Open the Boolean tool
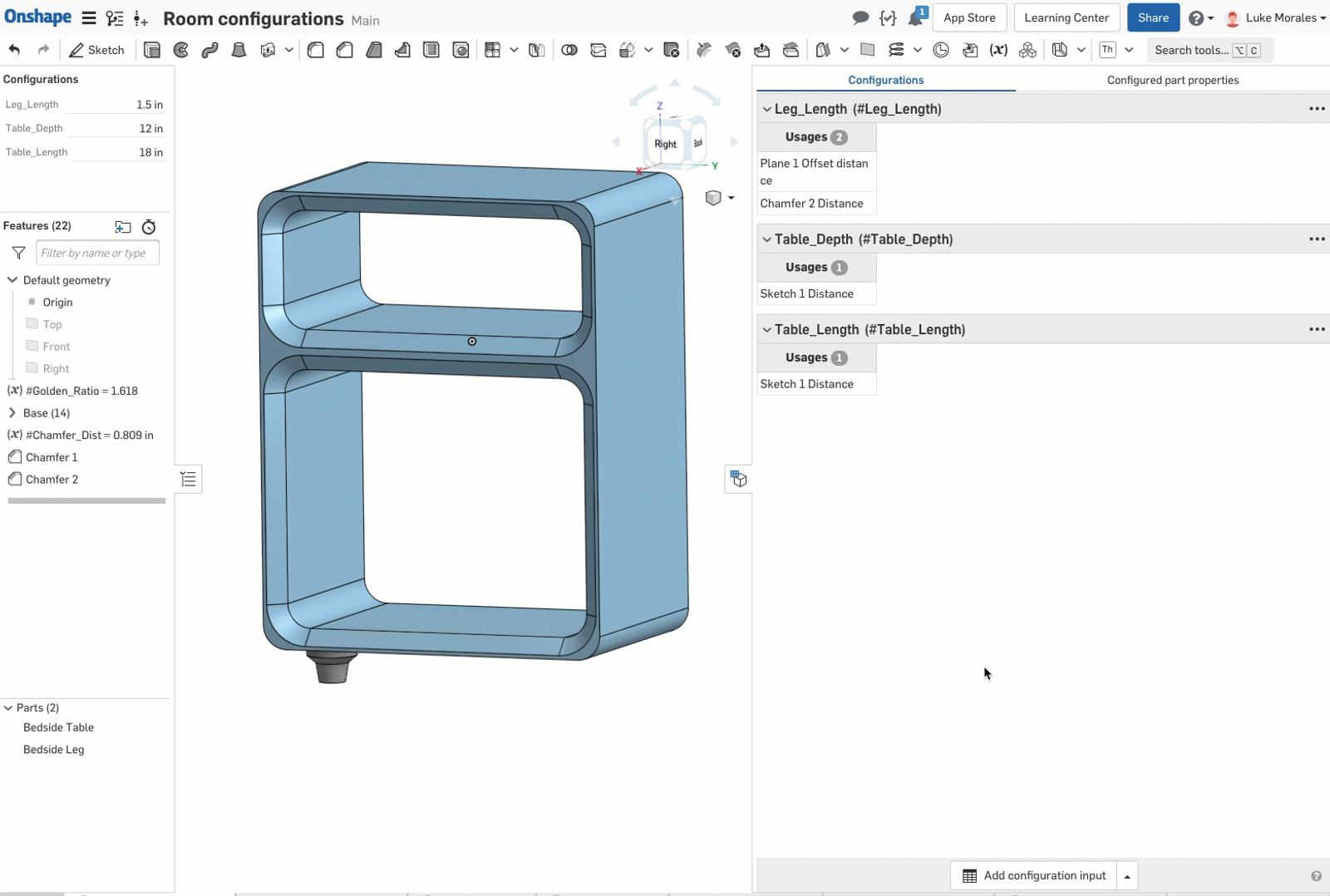The width and height of the screenshot is (1330, 896). click(569, 50)
